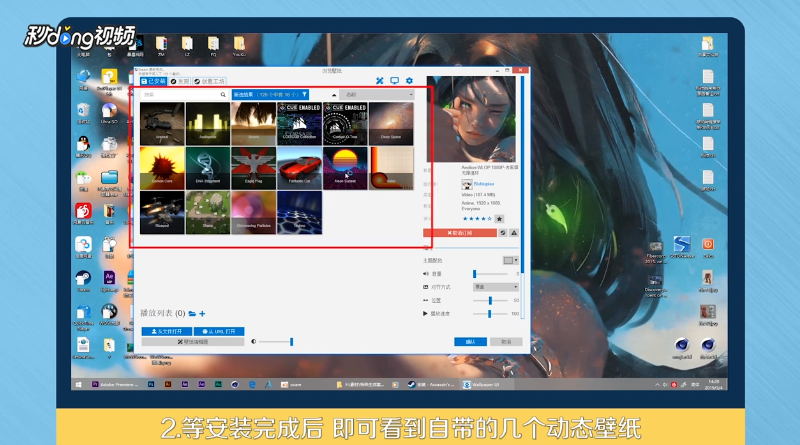
Task: Click the warning triangle report icon
Action: pyautogui.click(x=514, y=233)
